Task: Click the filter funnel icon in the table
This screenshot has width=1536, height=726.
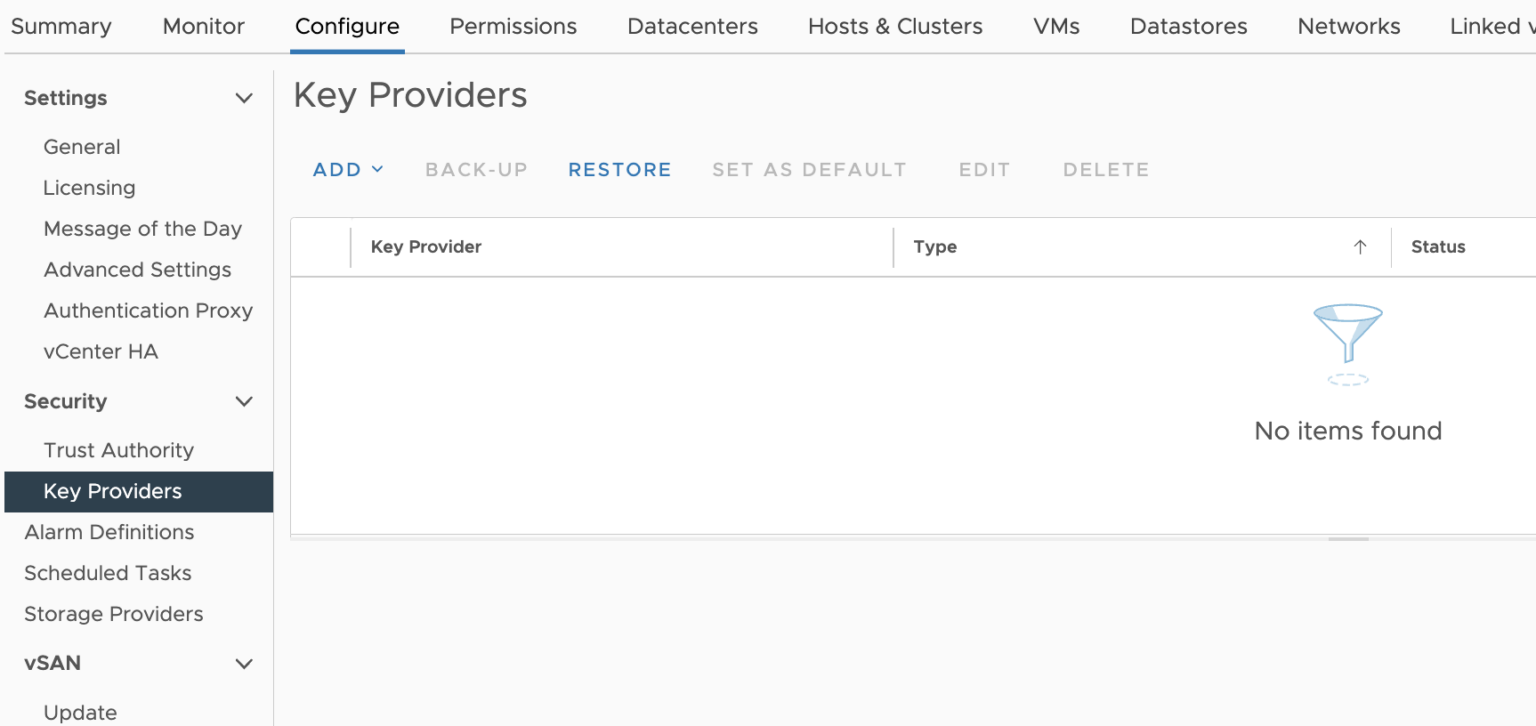Action: [1348, 335]
